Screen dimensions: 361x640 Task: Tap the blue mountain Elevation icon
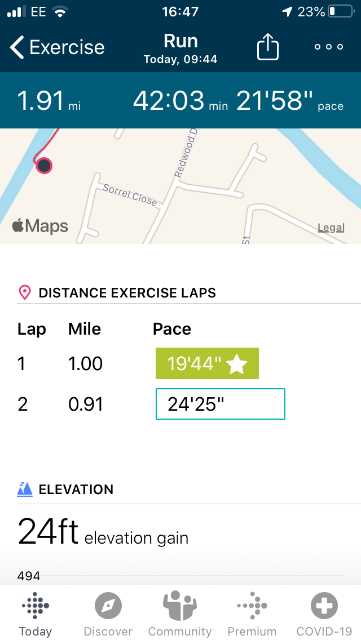tap(25, 489)
